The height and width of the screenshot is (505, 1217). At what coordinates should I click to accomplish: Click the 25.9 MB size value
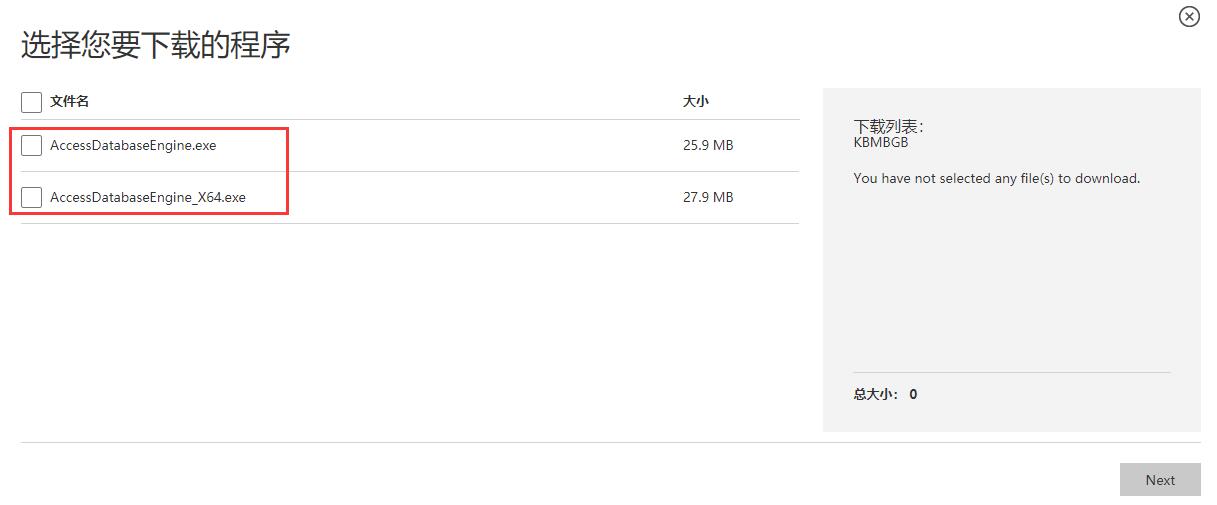(708, 146)
